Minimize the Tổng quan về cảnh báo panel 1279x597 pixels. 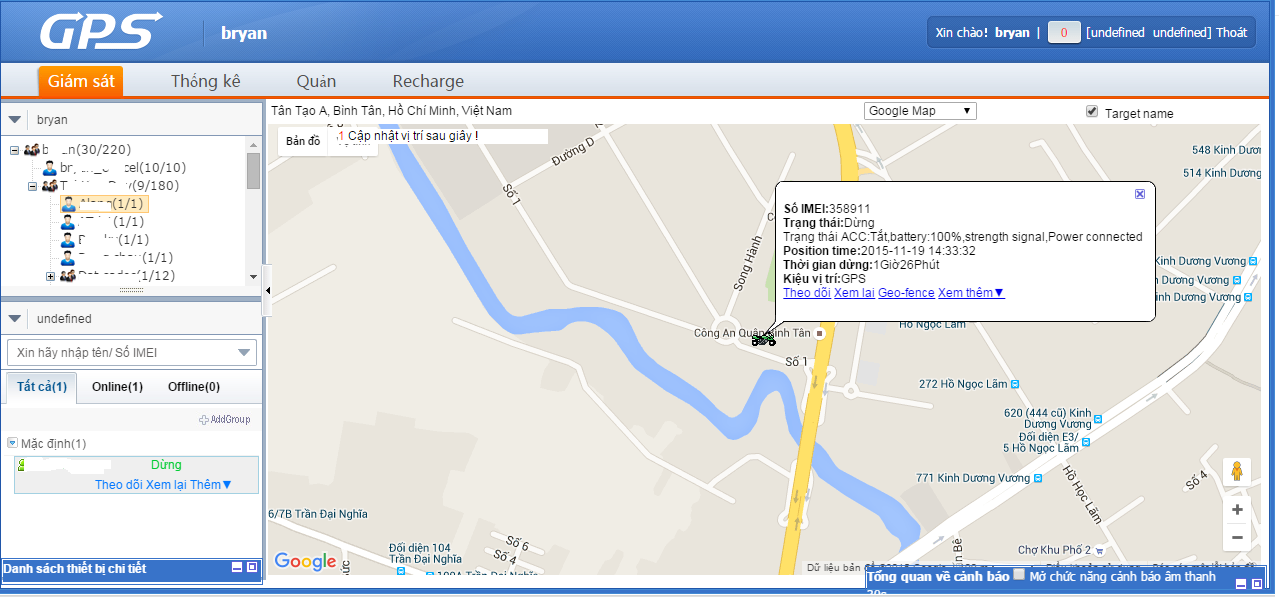[1241, 584]
